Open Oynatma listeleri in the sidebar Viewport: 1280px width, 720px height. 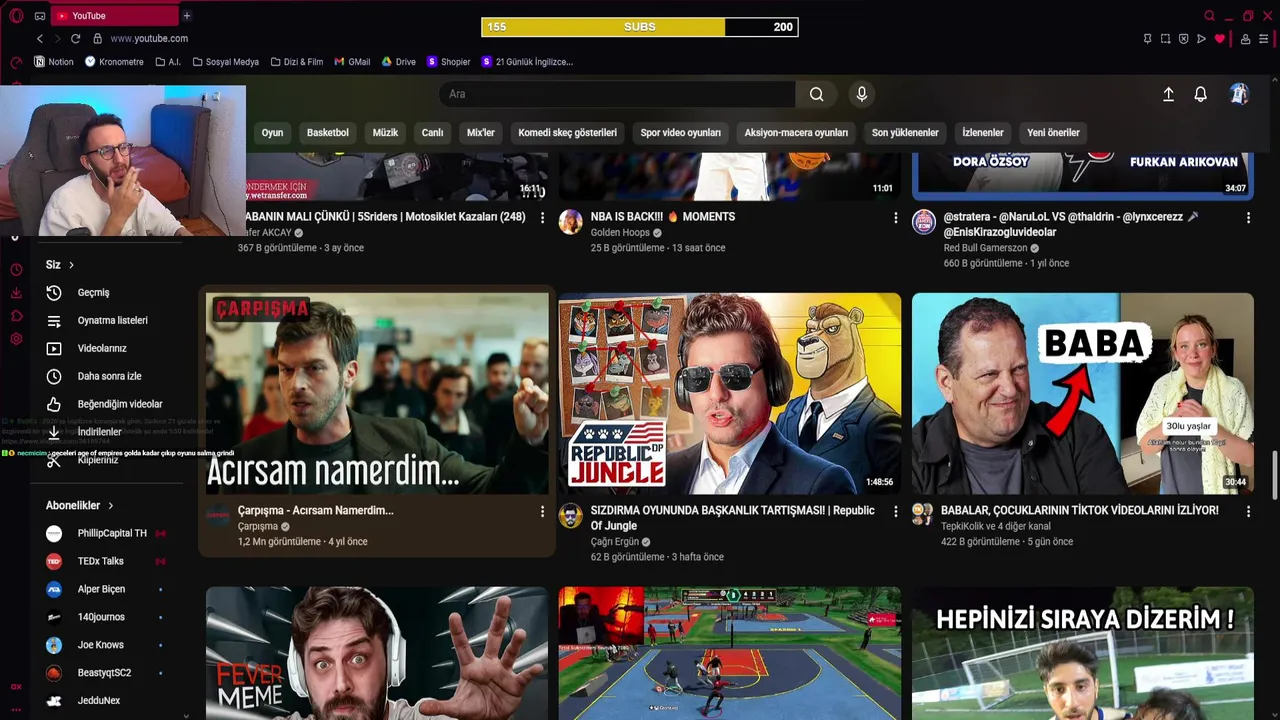tap(110, 321)
